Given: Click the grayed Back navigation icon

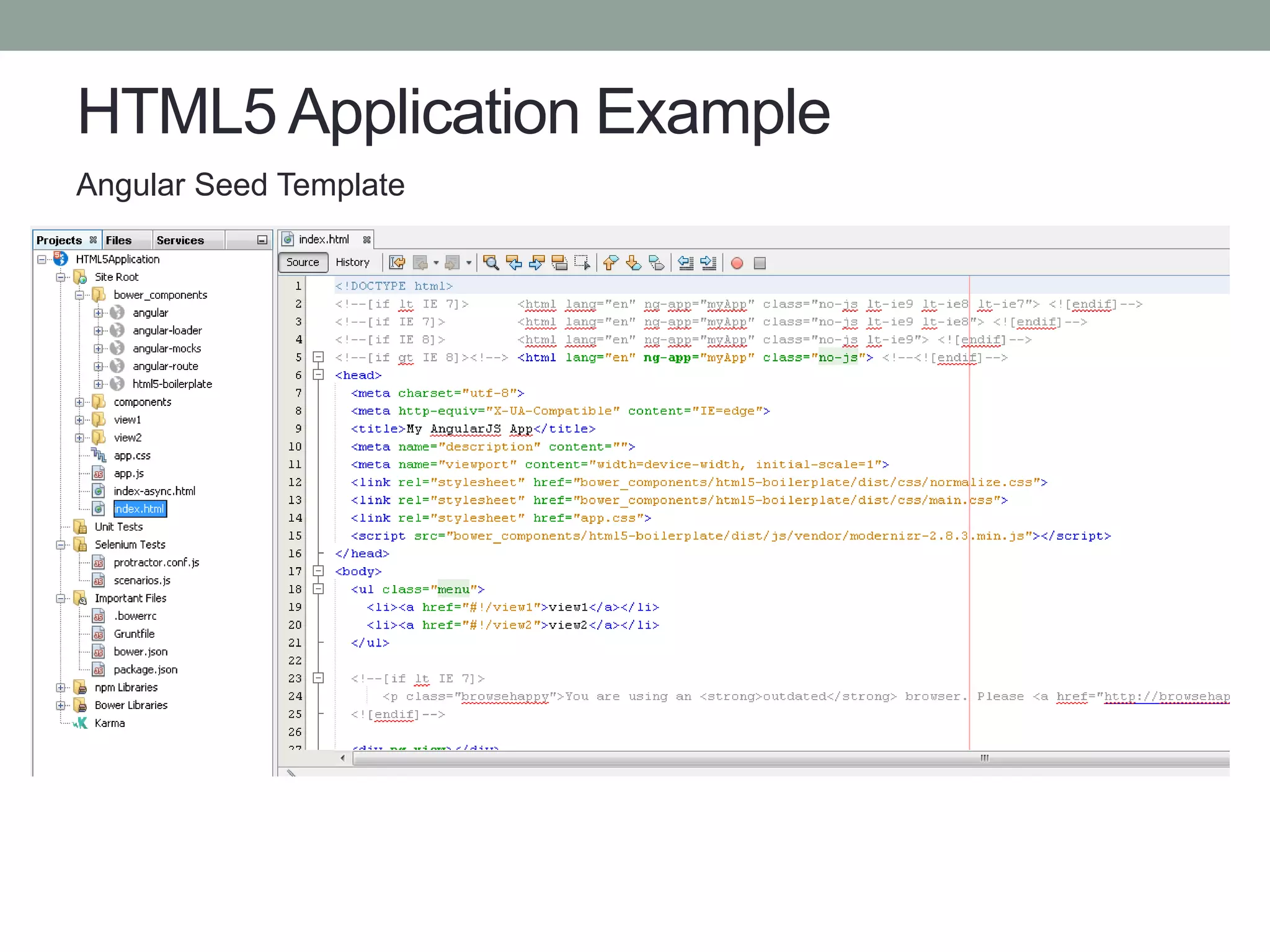Looking at the screenshot, I should point(421,263).
